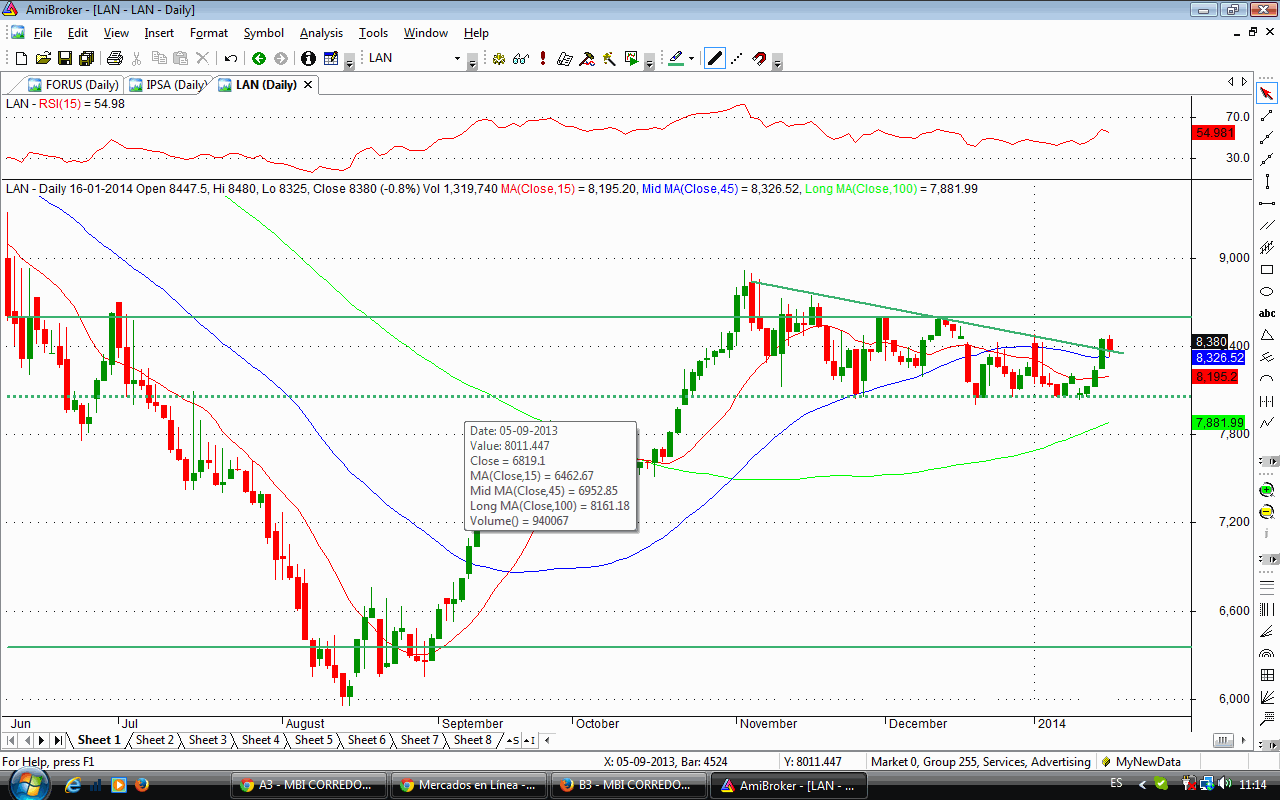Switch to Sheet 2 tab

click(155, 740)
